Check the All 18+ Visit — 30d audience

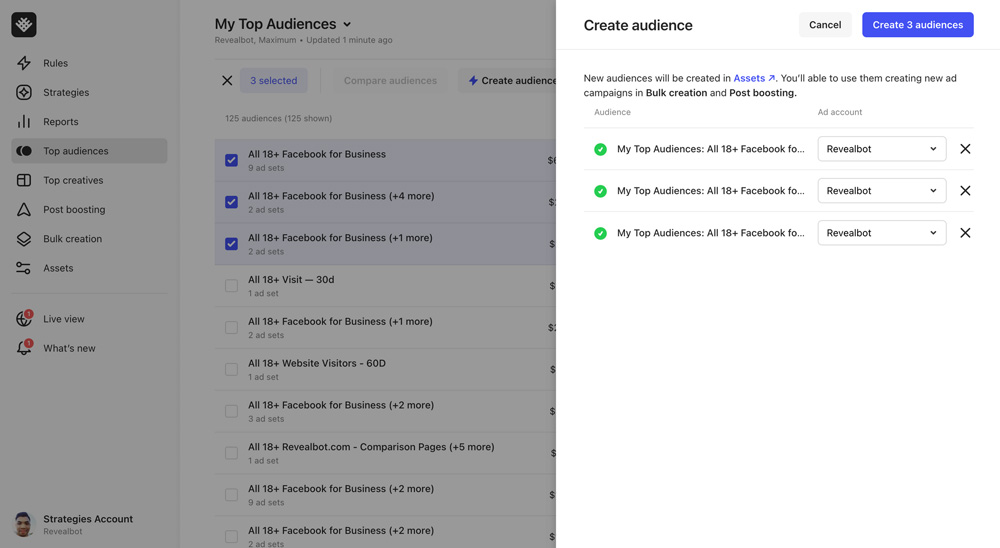pyautogui.click(x=231, y=286)
